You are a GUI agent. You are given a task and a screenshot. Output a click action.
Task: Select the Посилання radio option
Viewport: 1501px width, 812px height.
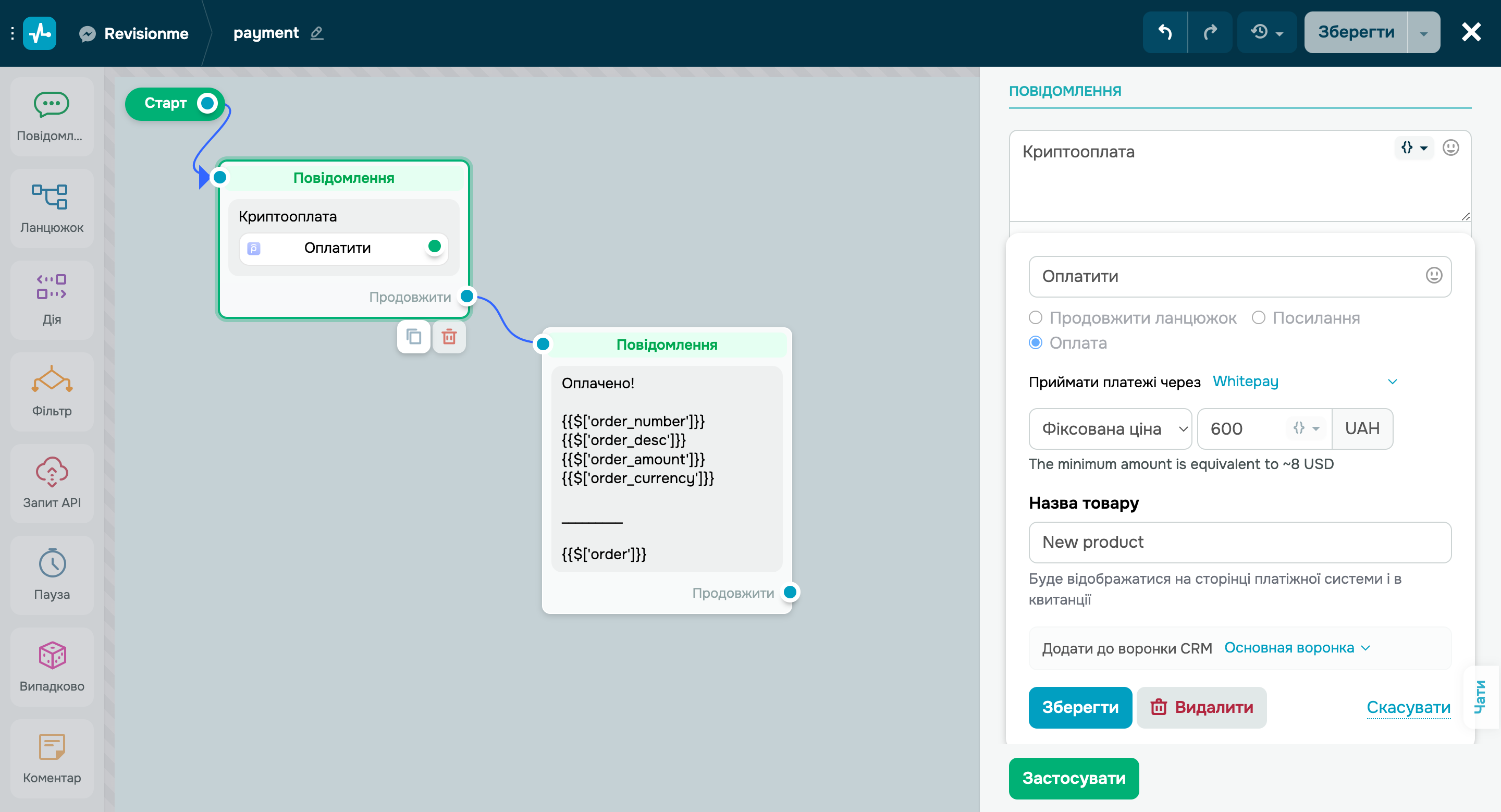pos(1259,317)
